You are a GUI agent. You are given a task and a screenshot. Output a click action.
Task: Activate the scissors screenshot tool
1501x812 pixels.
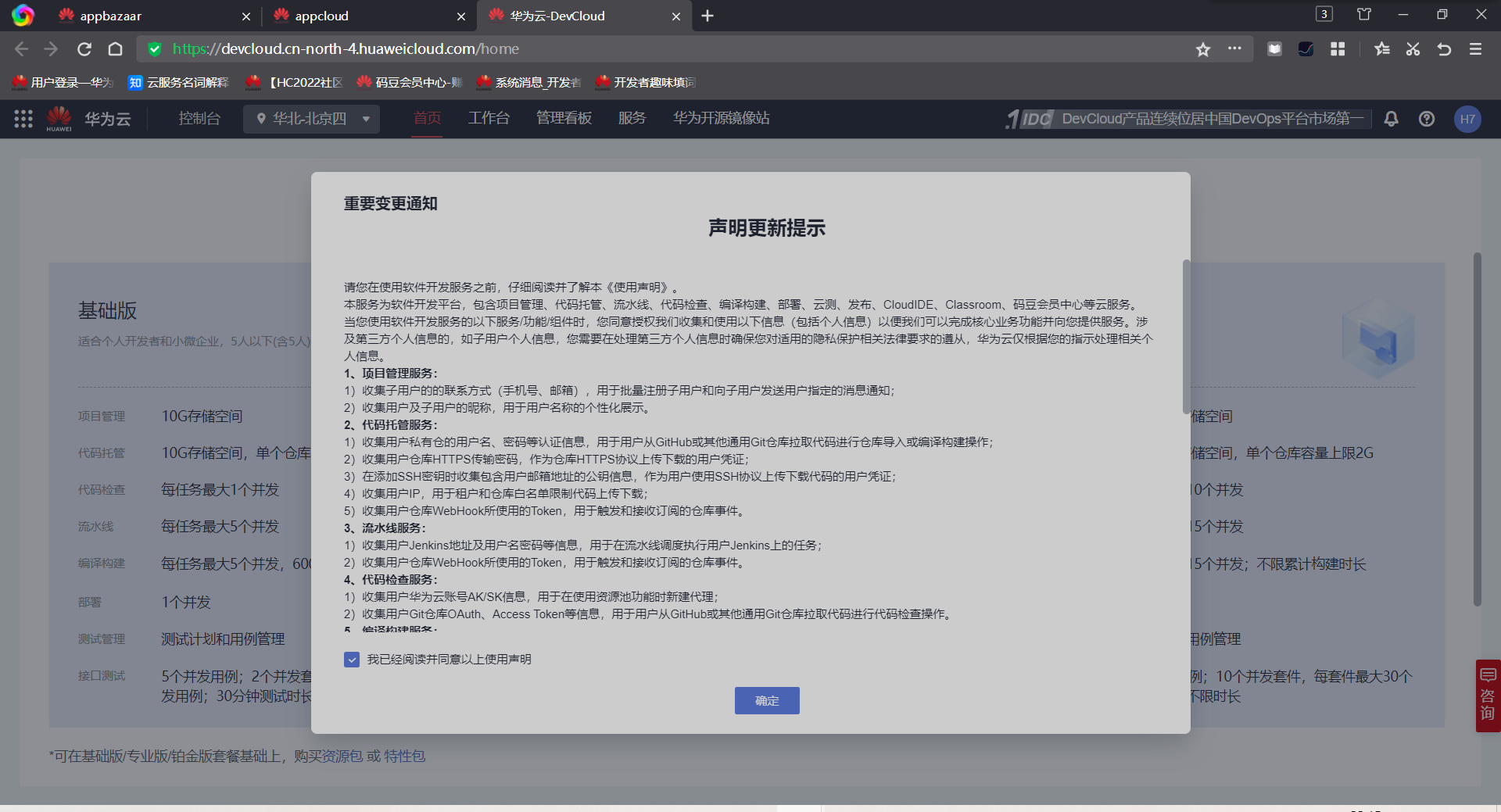tap(1413, 49)
